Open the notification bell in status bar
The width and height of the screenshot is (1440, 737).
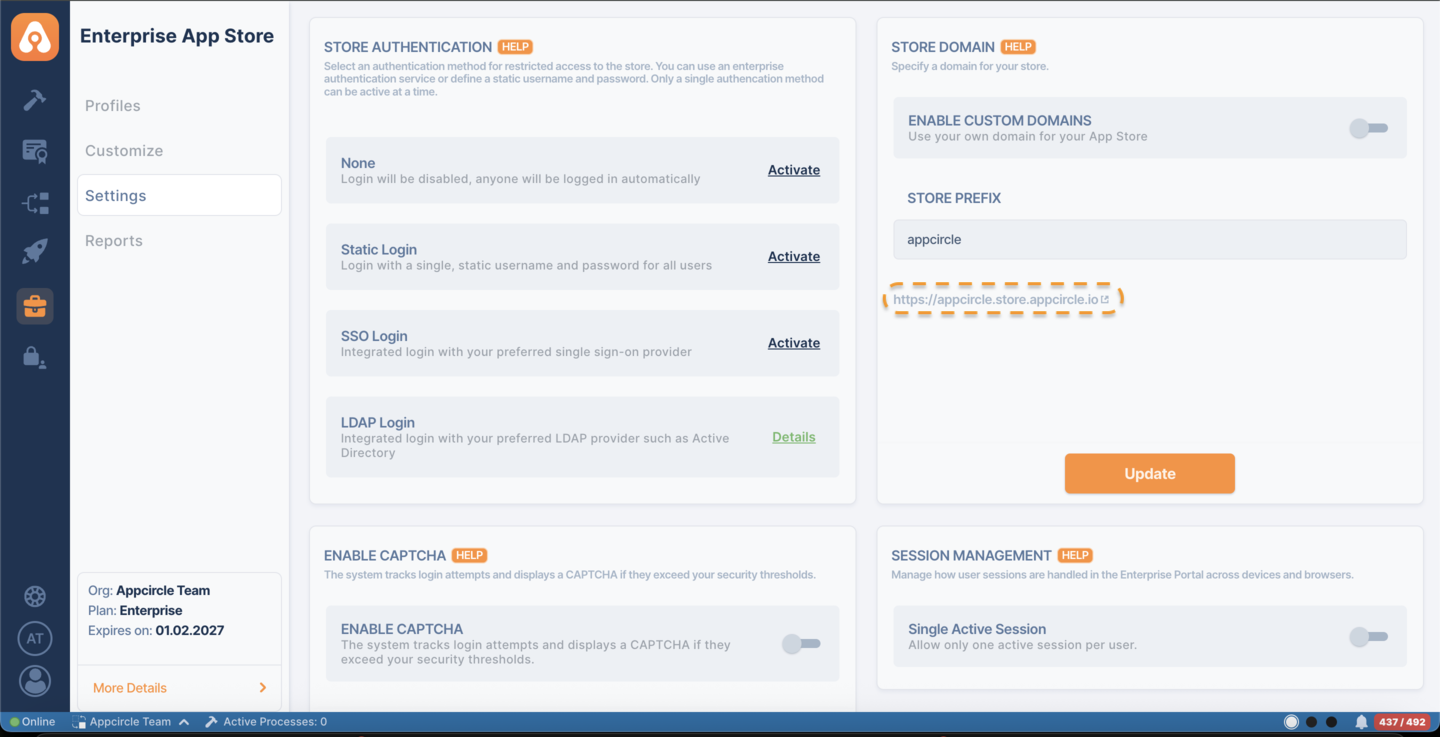point(1360,721)
